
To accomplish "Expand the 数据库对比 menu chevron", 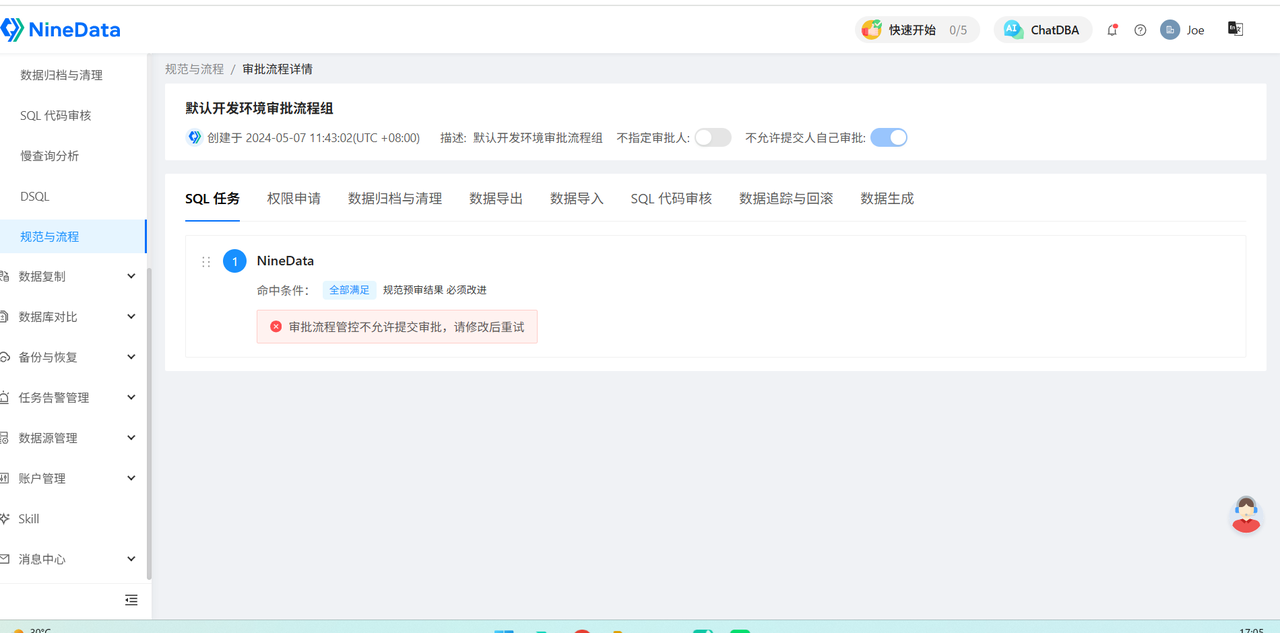I will pyautogui.click(x=131, y=317).
